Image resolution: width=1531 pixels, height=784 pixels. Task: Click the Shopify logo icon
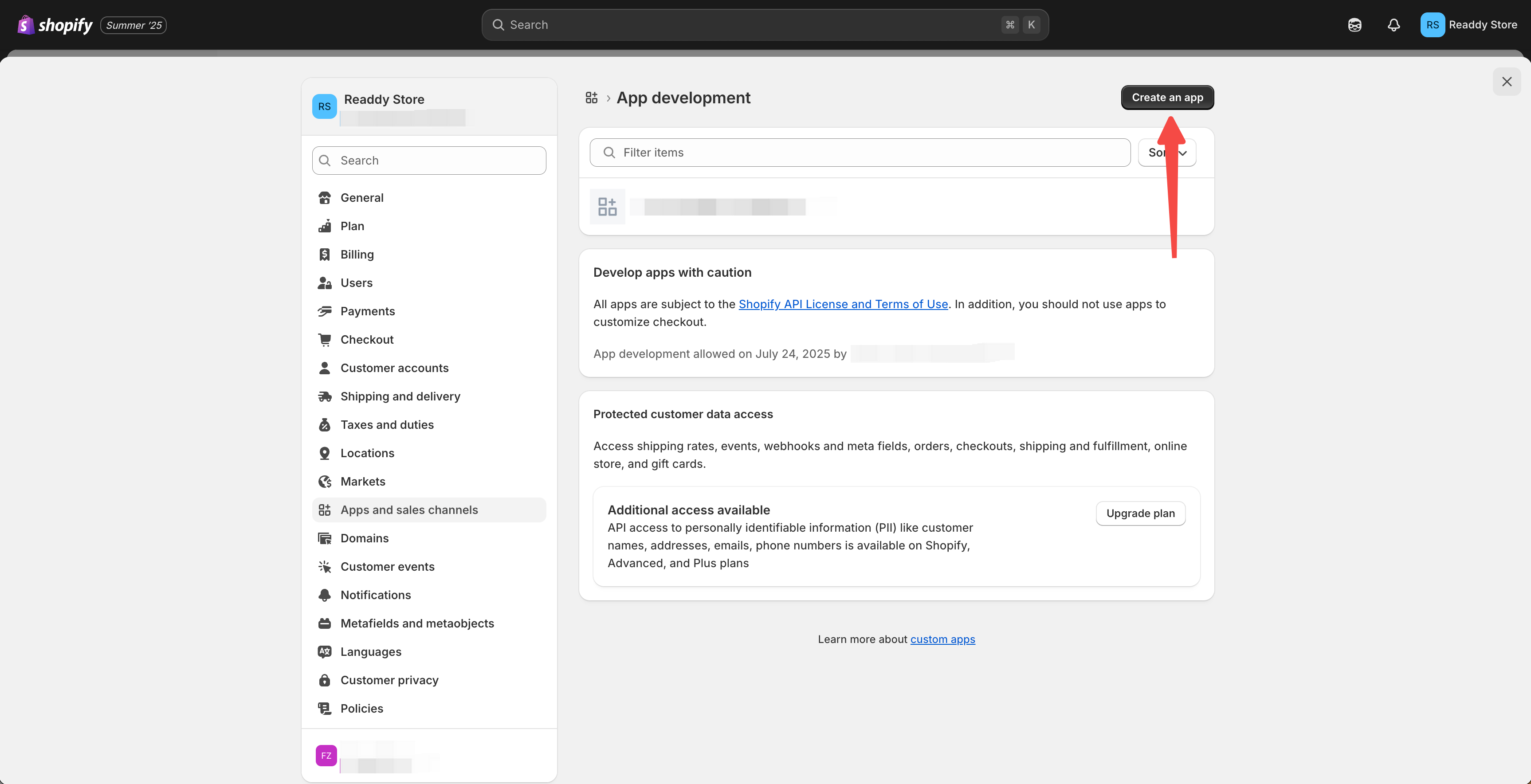click(x=26, y=25)
